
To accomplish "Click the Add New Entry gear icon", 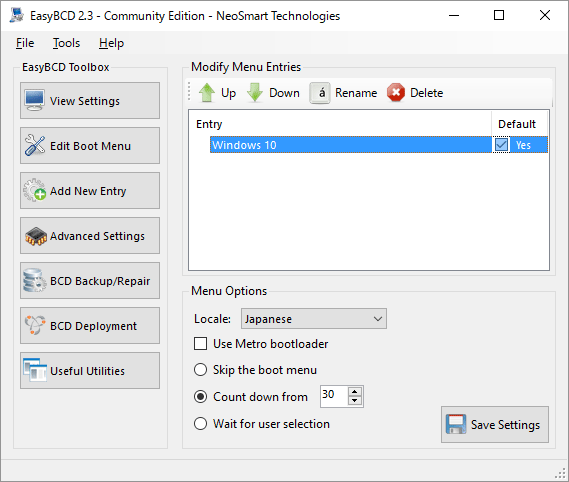I will (34, 190).
